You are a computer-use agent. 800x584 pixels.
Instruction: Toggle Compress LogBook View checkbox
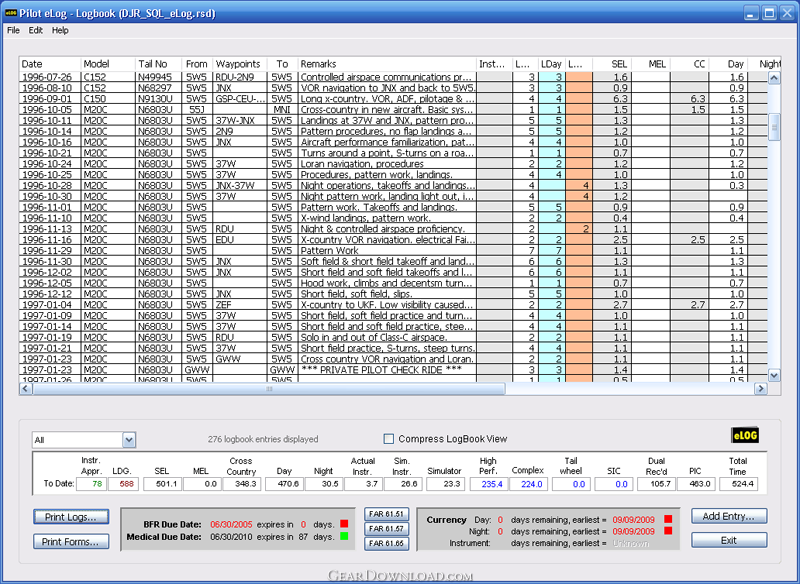click(389, 439)
